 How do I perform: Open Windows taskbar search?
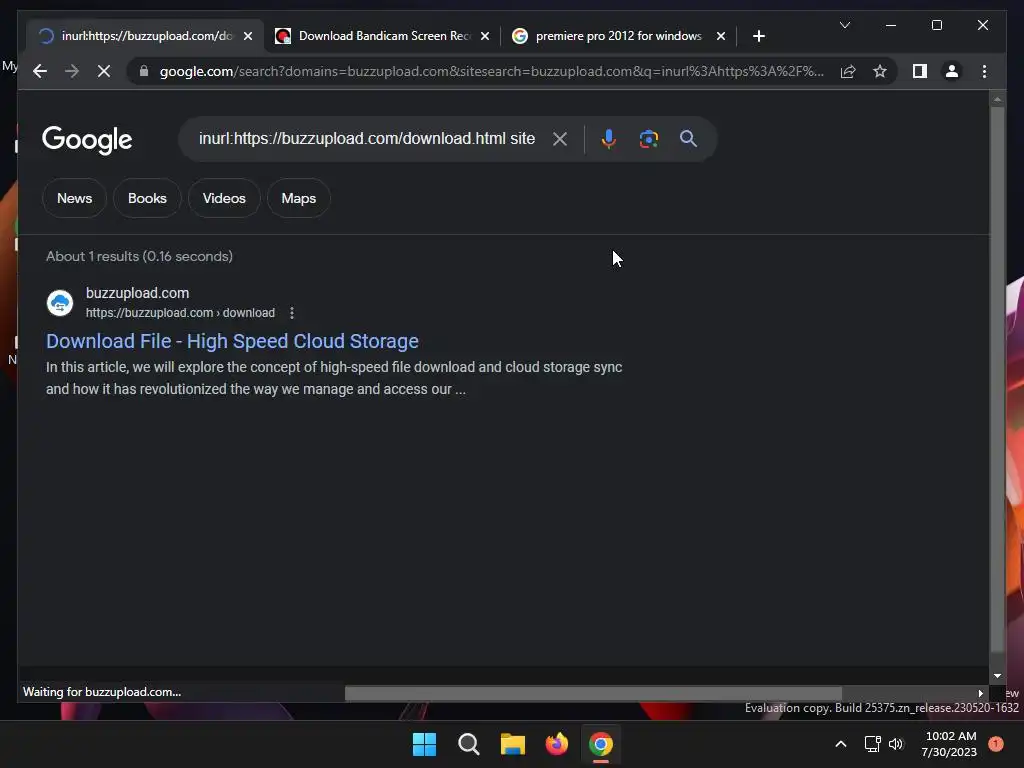[x=469, y=744]
